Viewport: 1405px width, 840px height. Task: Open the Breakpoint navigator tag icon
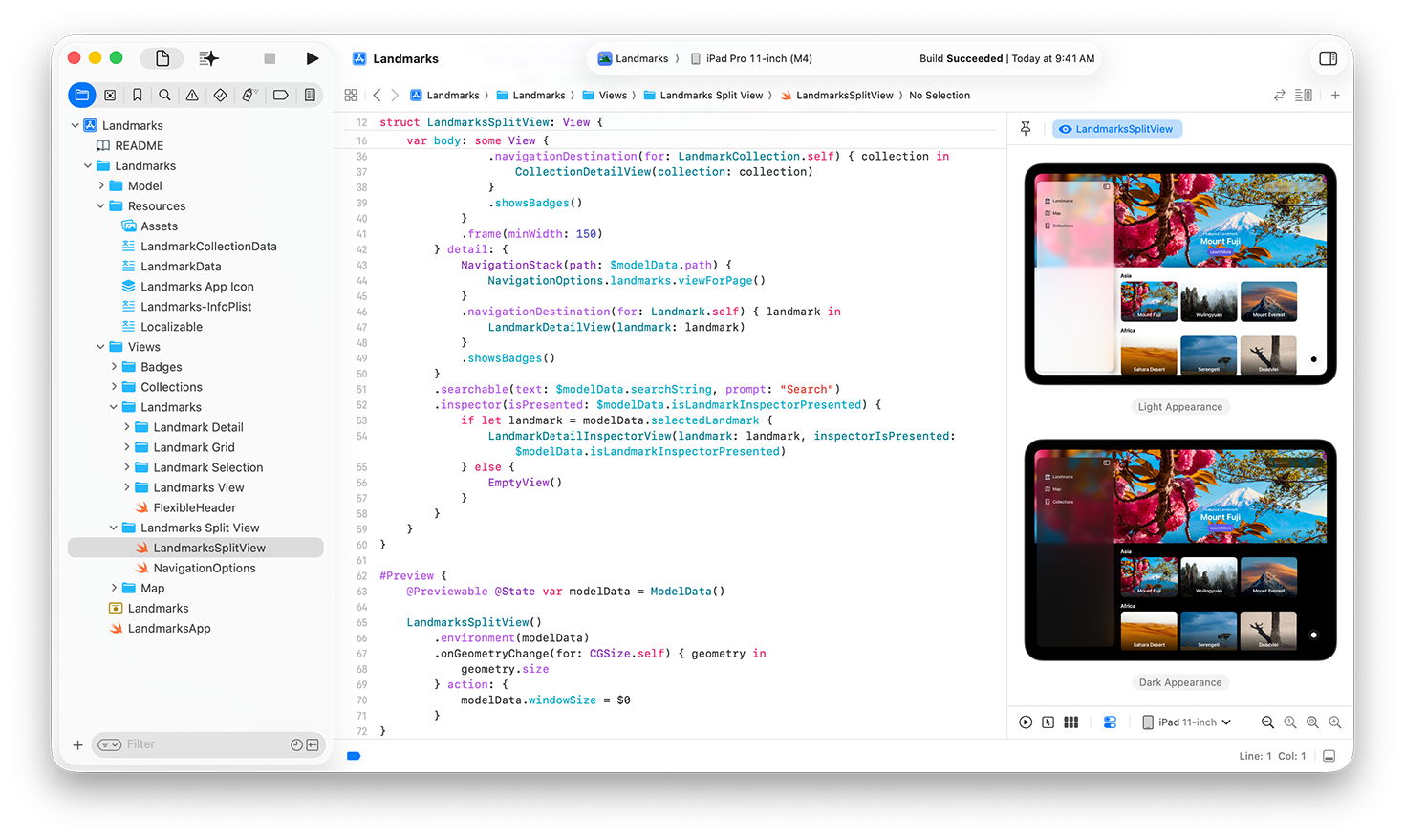coord(280,96)
